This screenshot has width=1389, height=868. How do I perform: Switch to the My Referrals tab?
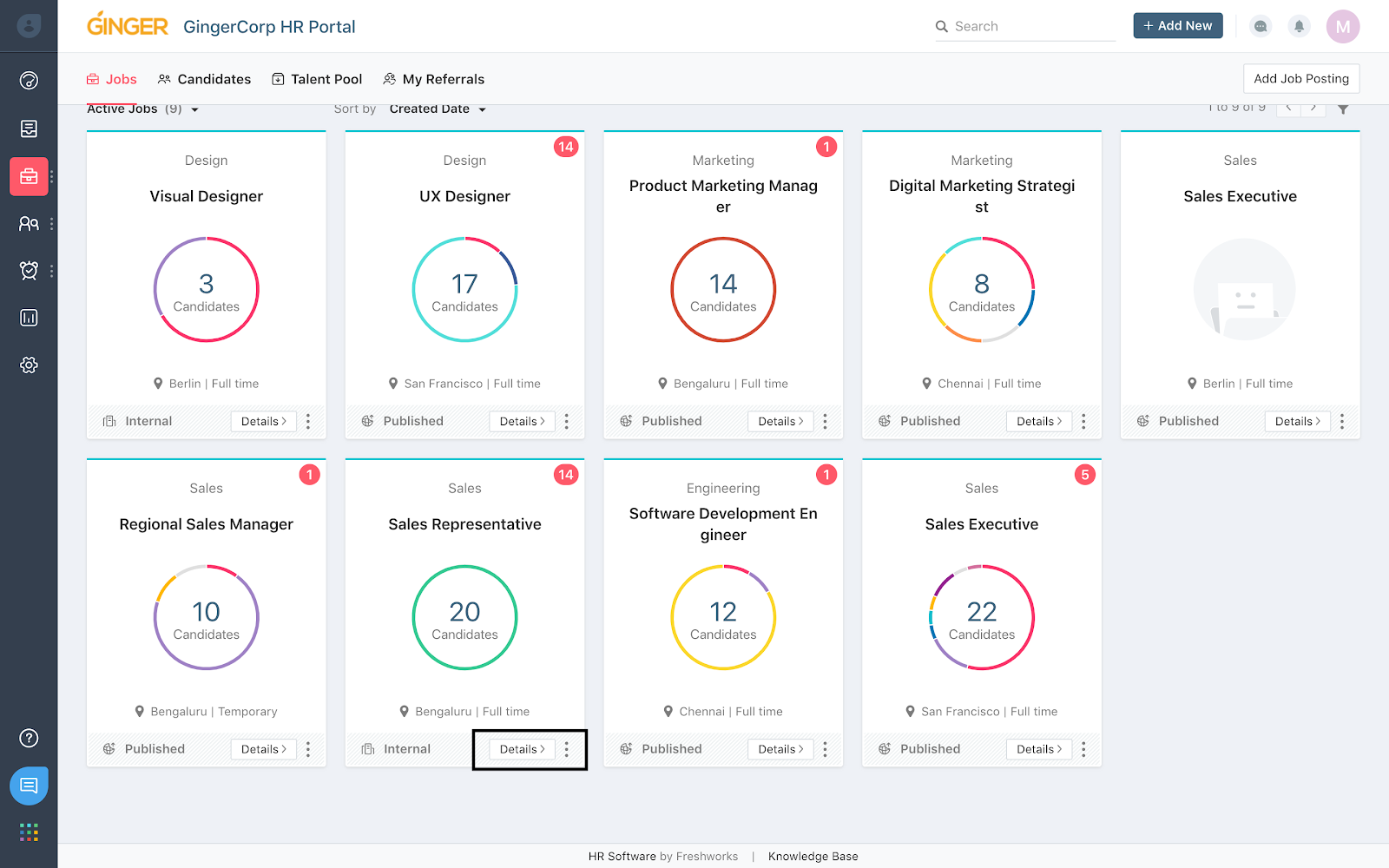click(433, 79)
